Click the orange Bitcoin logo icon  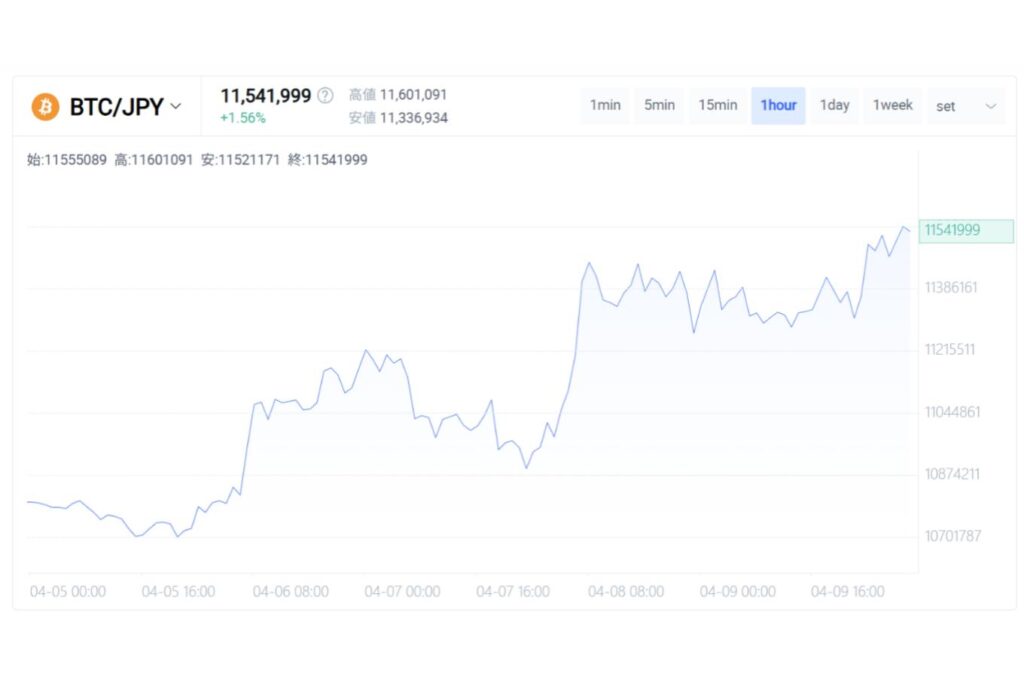tap(45, 107)
